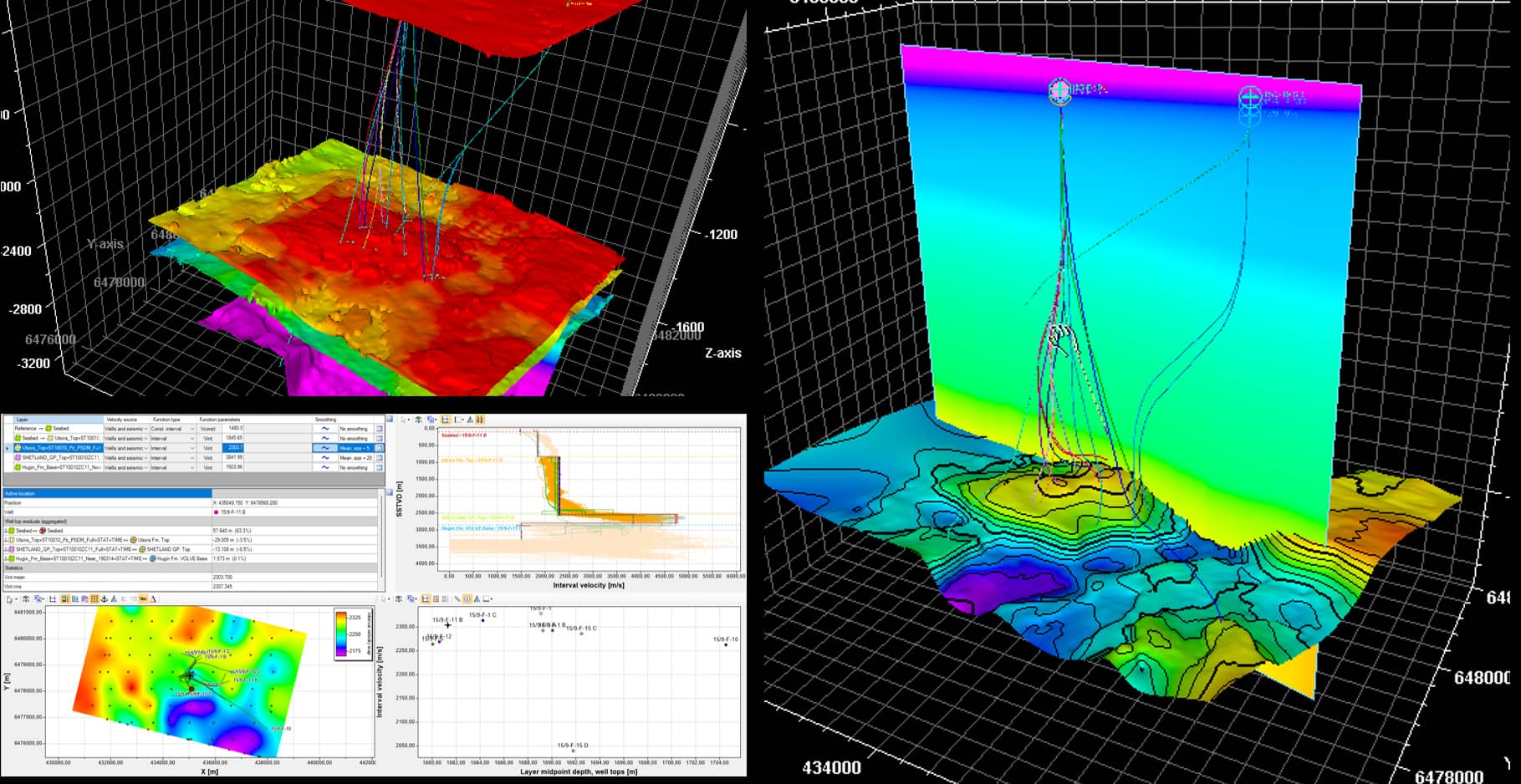This screenshot has height=784, width=1521.
Task: Click smoothing wave icon in Hugin_Fm_Base row
Action: click(x=325, y=467)
